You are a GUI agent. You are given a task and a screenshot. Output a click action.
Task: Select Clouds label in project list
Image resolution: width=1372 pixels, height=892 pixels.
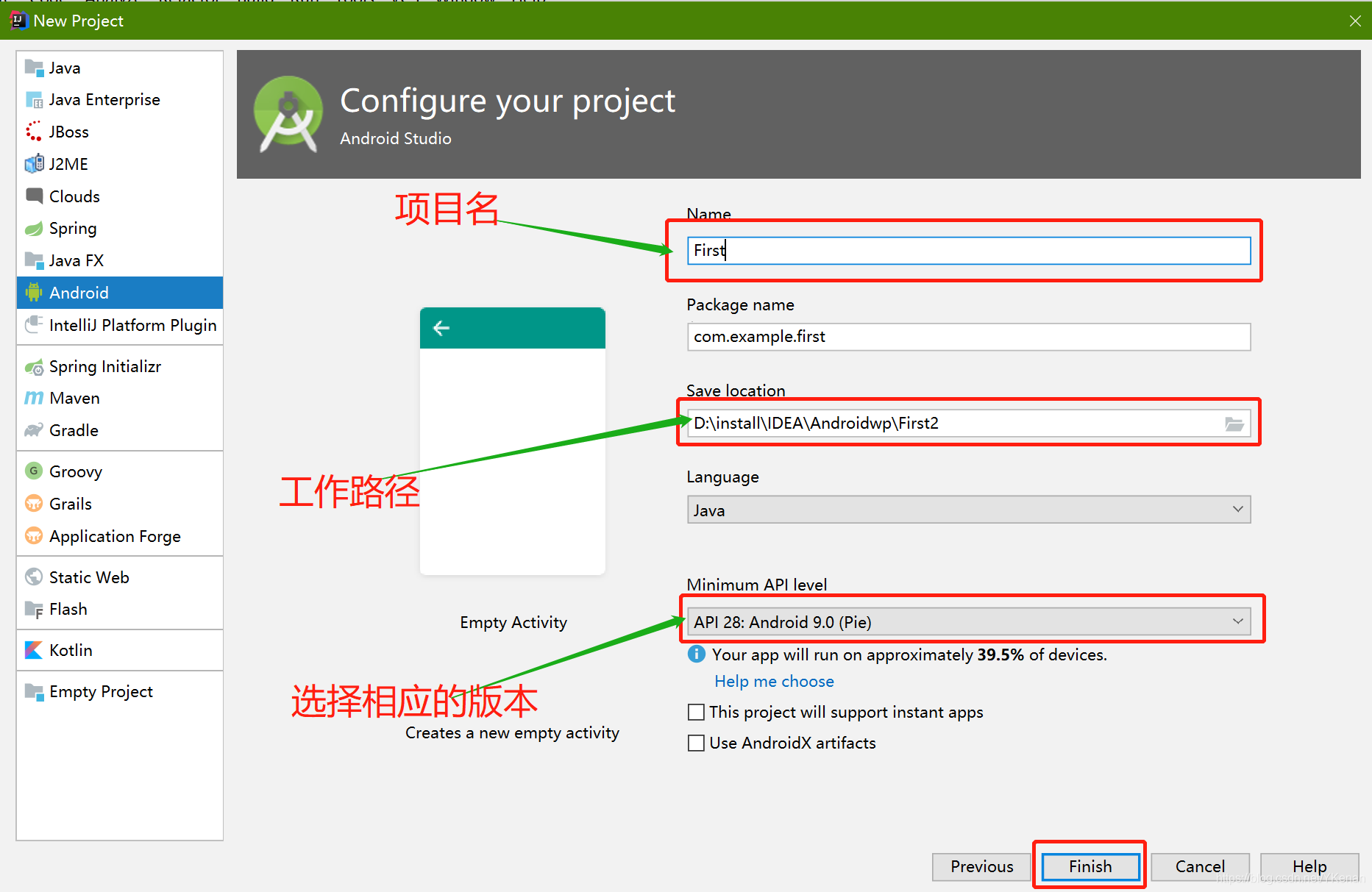click(74, 196)
